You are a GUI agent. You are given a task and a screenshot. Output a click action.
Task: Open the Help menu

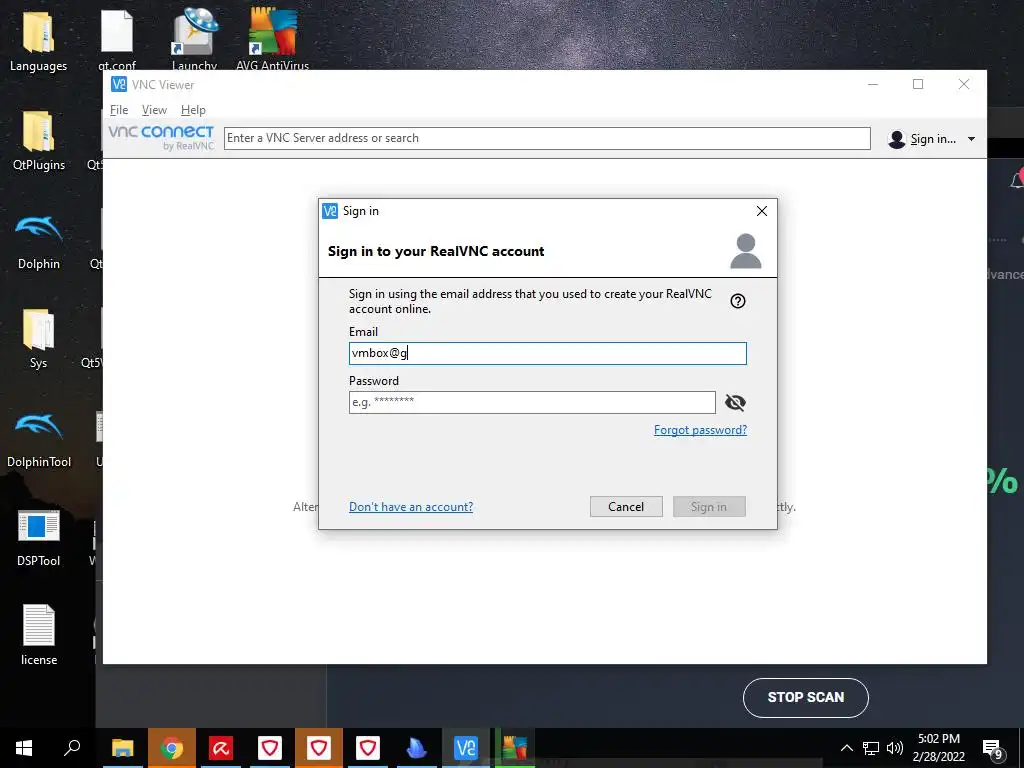[x=193, y=110]
